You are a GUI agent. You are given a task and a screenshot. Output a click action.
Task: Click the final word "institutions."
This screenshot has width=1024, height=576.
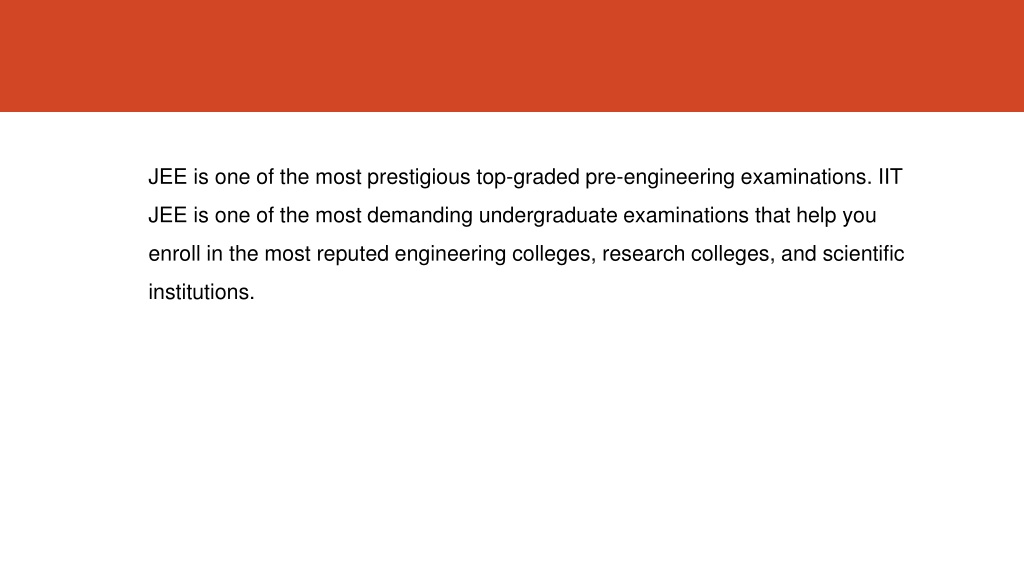point(201,292)
